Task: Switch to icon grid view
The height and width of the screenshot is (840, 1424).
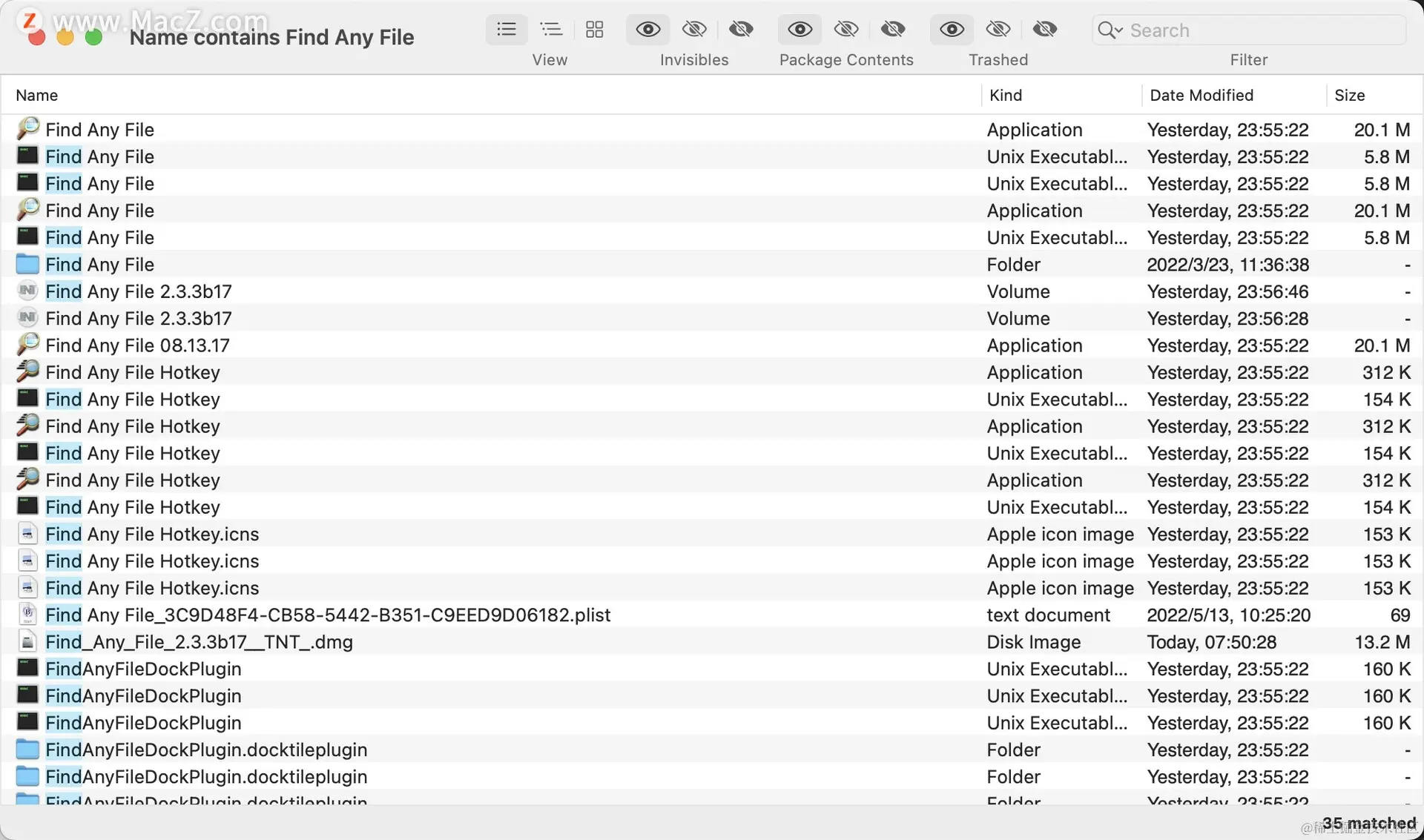Action: tap(594, 30)
